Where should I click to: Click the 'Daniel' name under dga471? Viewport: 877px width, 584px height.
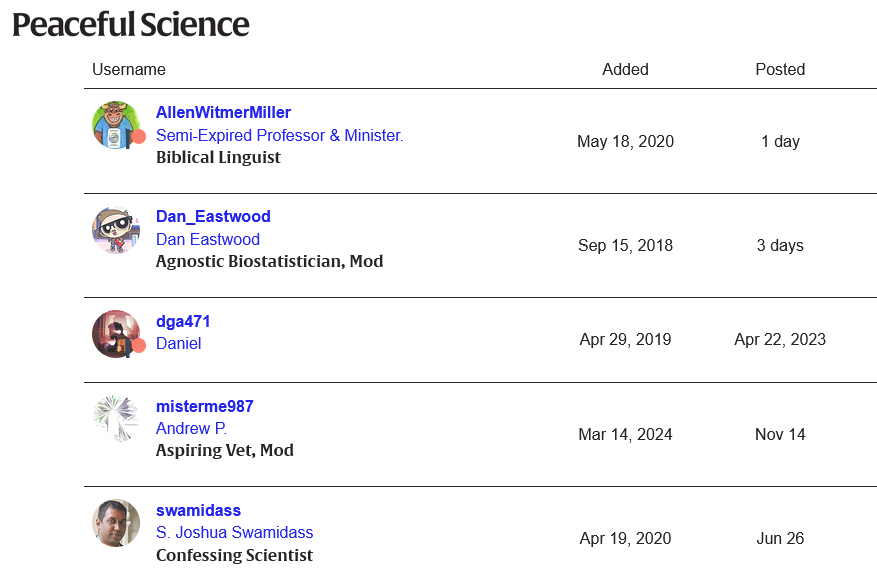coord(179,343)
